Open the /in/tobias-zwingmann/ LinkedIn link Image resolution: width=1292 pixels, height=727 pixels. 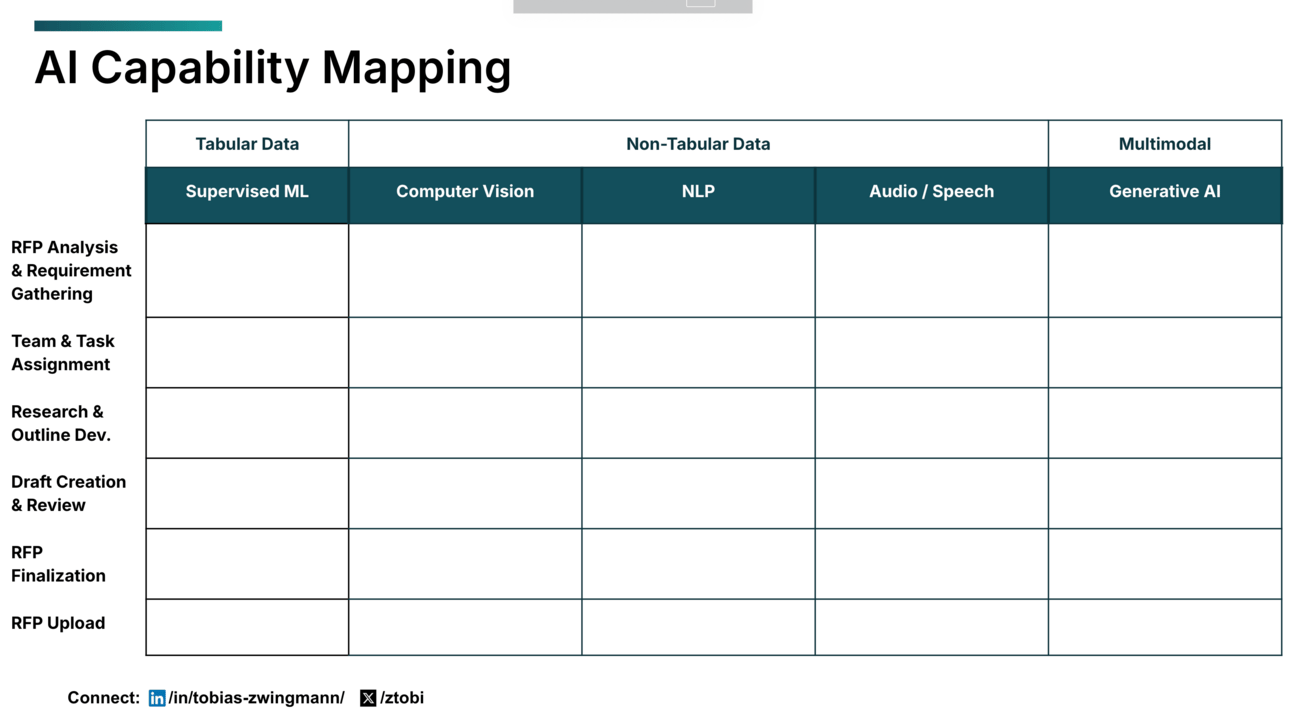pyautogui.click(x=256, y=698)
